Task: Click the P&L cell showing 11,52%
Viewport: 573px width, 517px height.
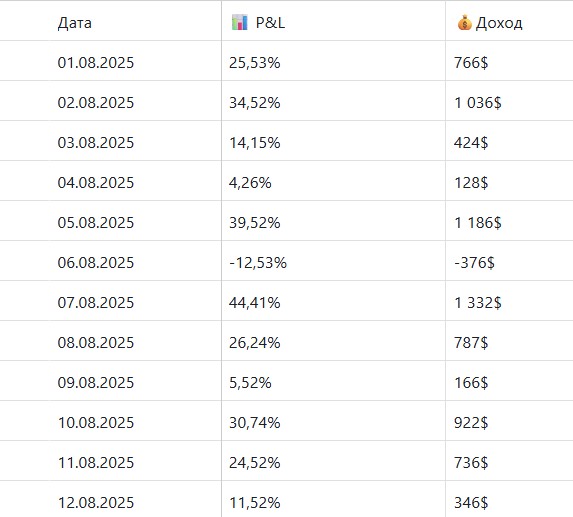Action: point(255,503)
